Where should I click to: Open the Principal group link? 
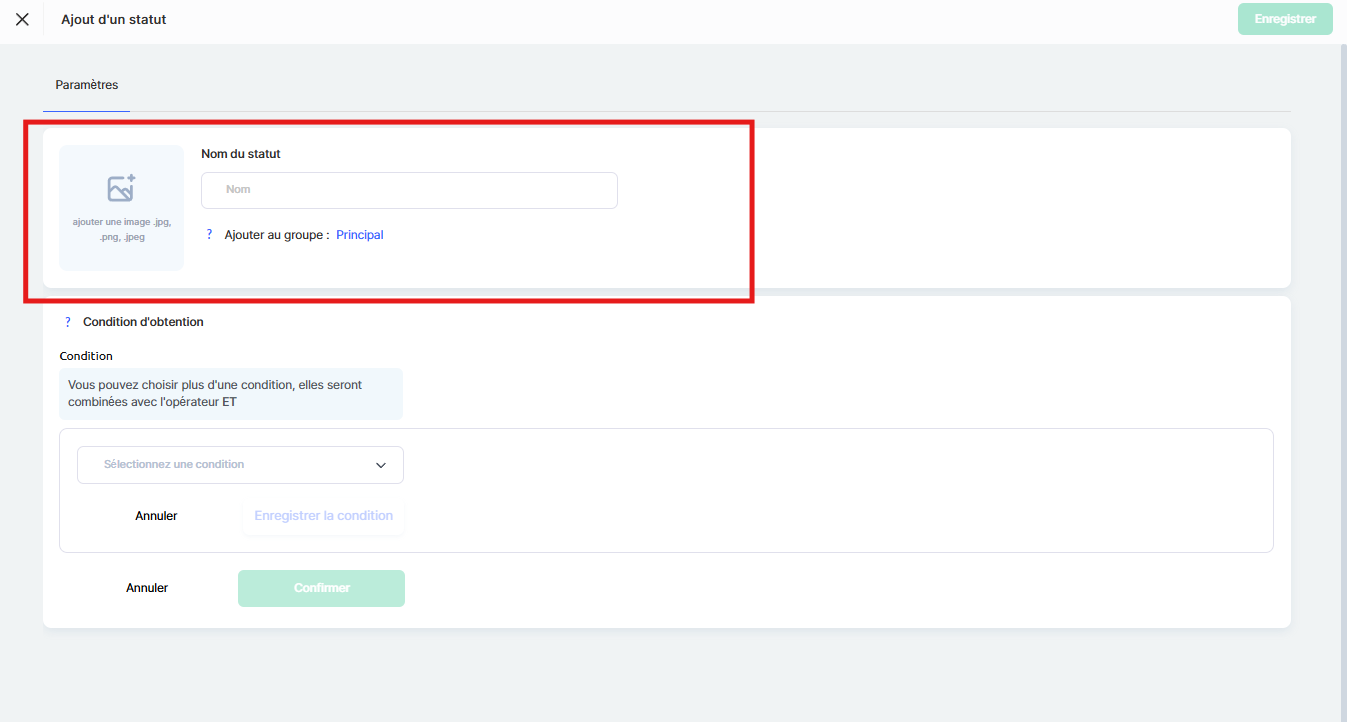pos(360,235)
